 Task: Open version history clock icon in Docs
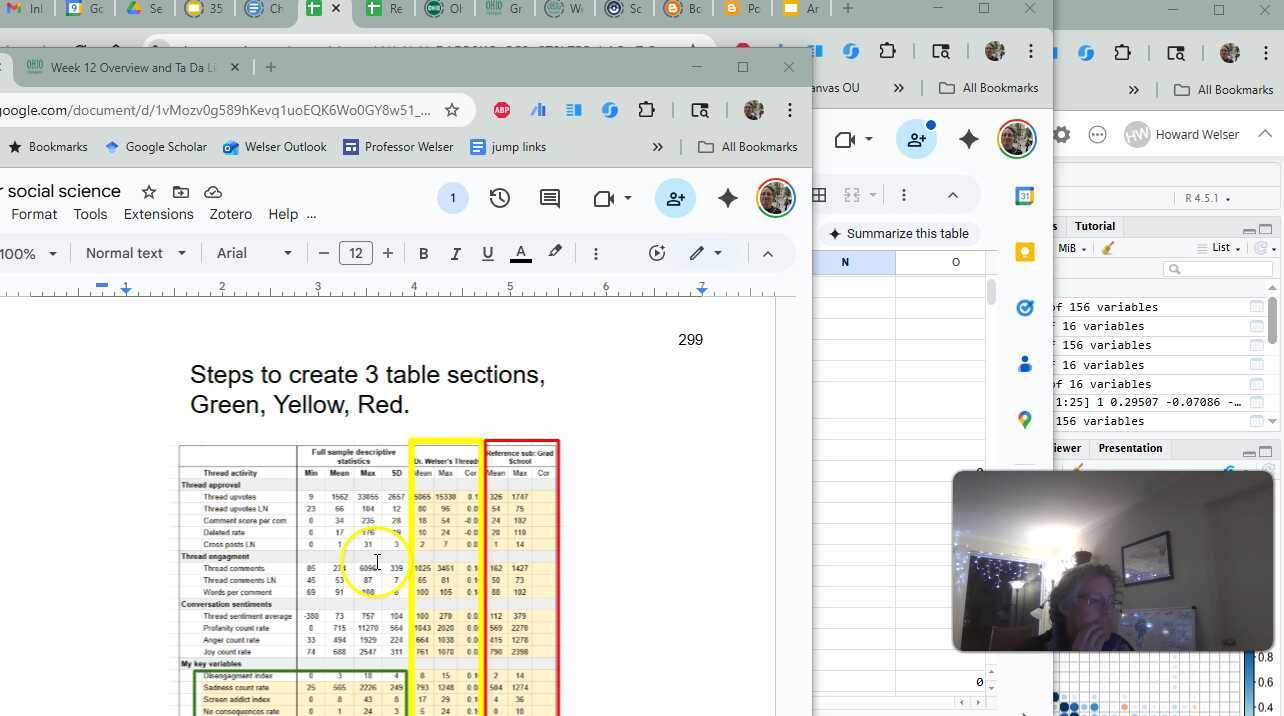click(x=499, y=198)
